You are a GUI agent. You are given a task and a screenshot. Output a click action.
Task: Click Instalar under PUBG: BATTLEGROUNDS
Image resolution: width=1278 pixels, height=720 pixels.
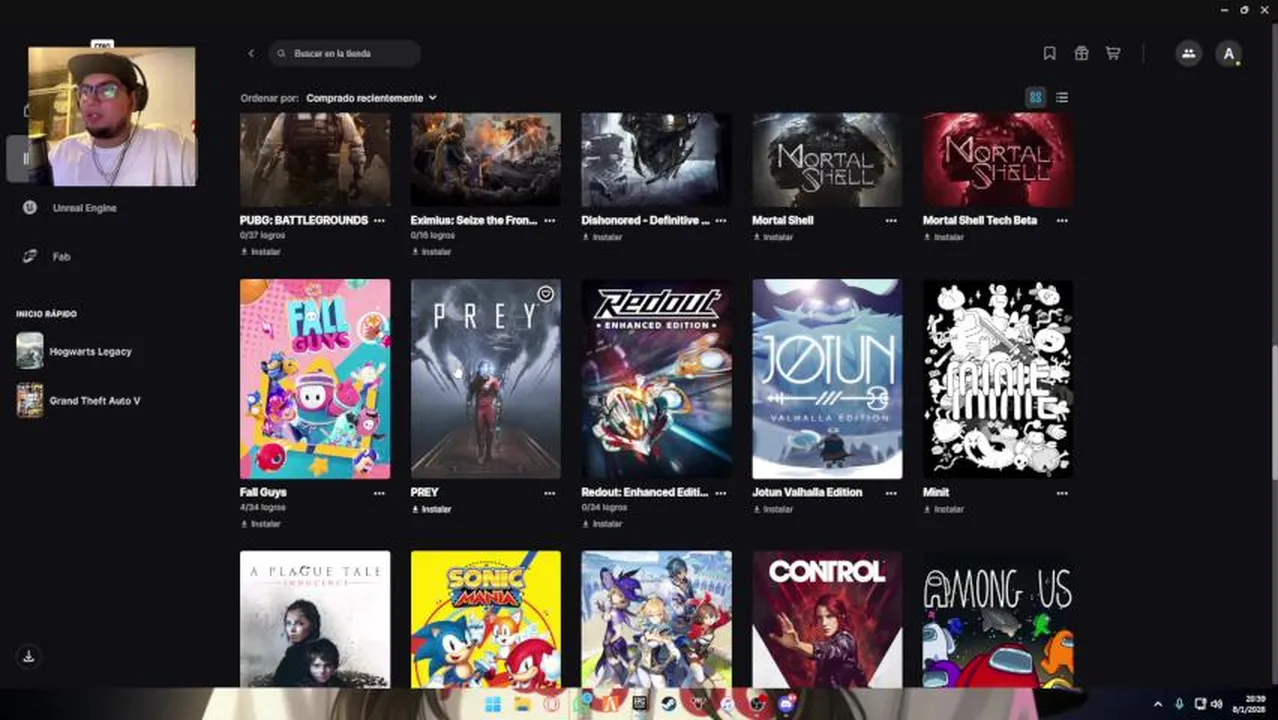coord(261,252)
